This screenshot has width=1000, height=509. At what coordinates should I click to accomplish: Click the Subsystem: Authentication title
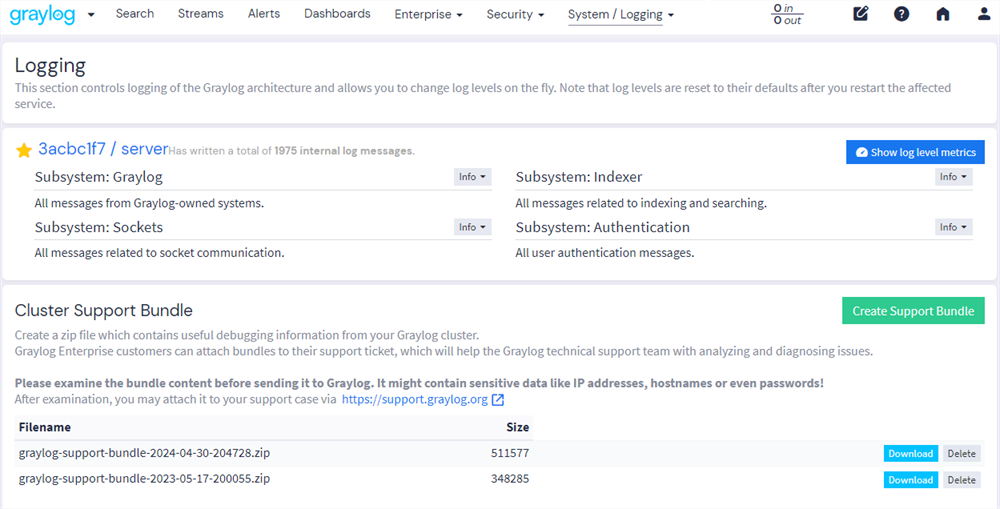click(x=603, y=227)
